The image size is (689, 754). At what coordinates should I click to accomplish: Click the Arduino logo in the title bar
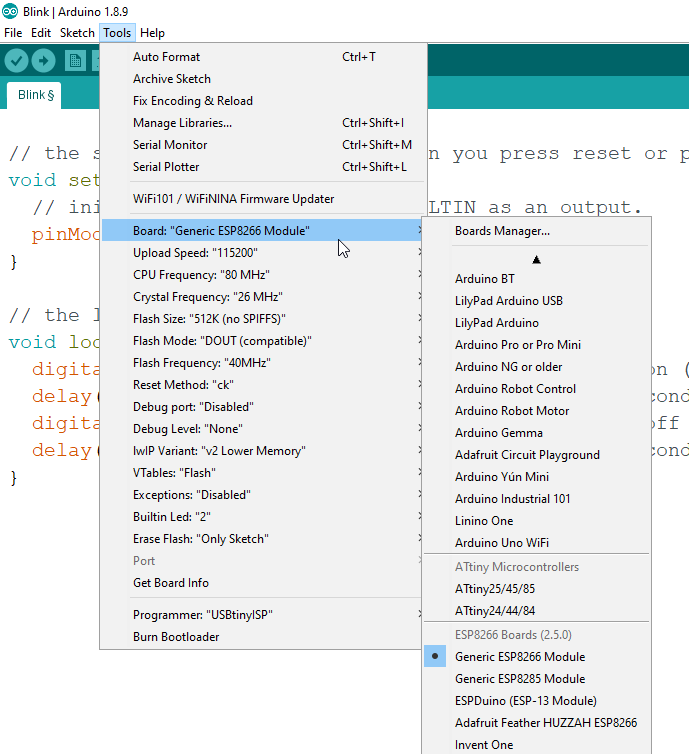tap(10, 11)
